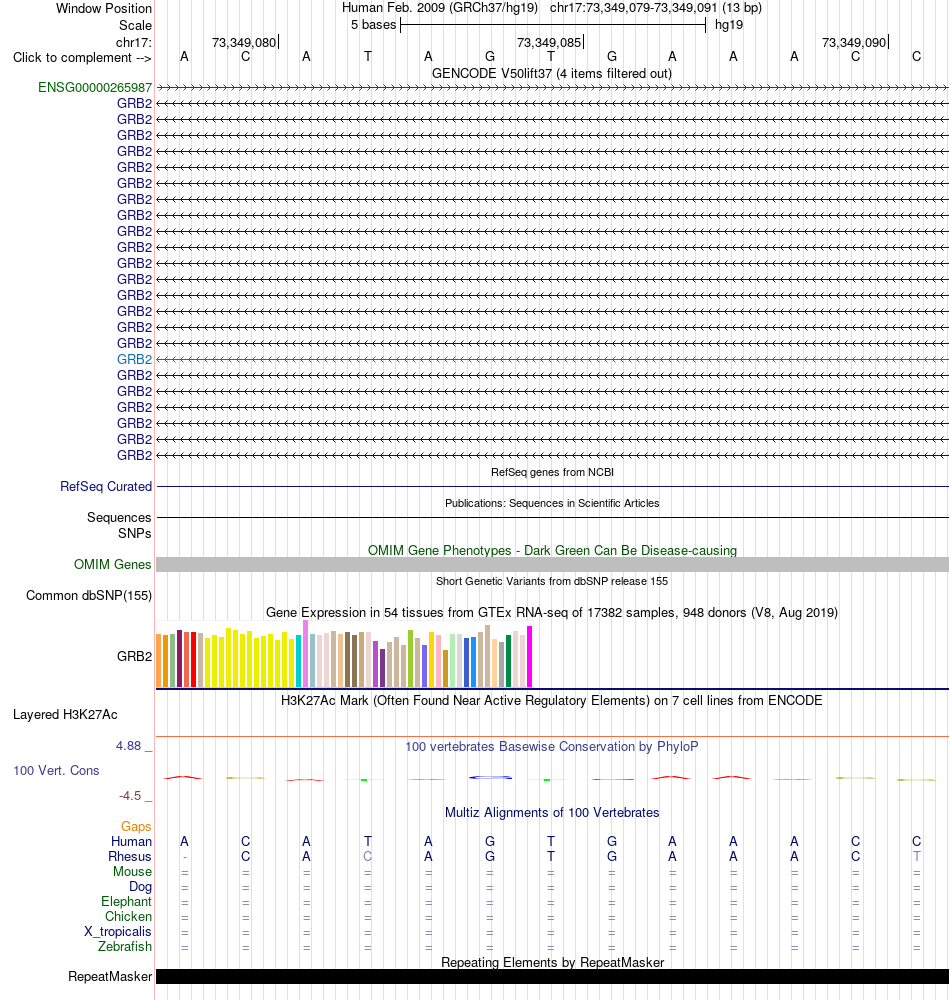
Task: Click 'Repeating Elements by RepeatMasker' title
Action: (552, 962)
